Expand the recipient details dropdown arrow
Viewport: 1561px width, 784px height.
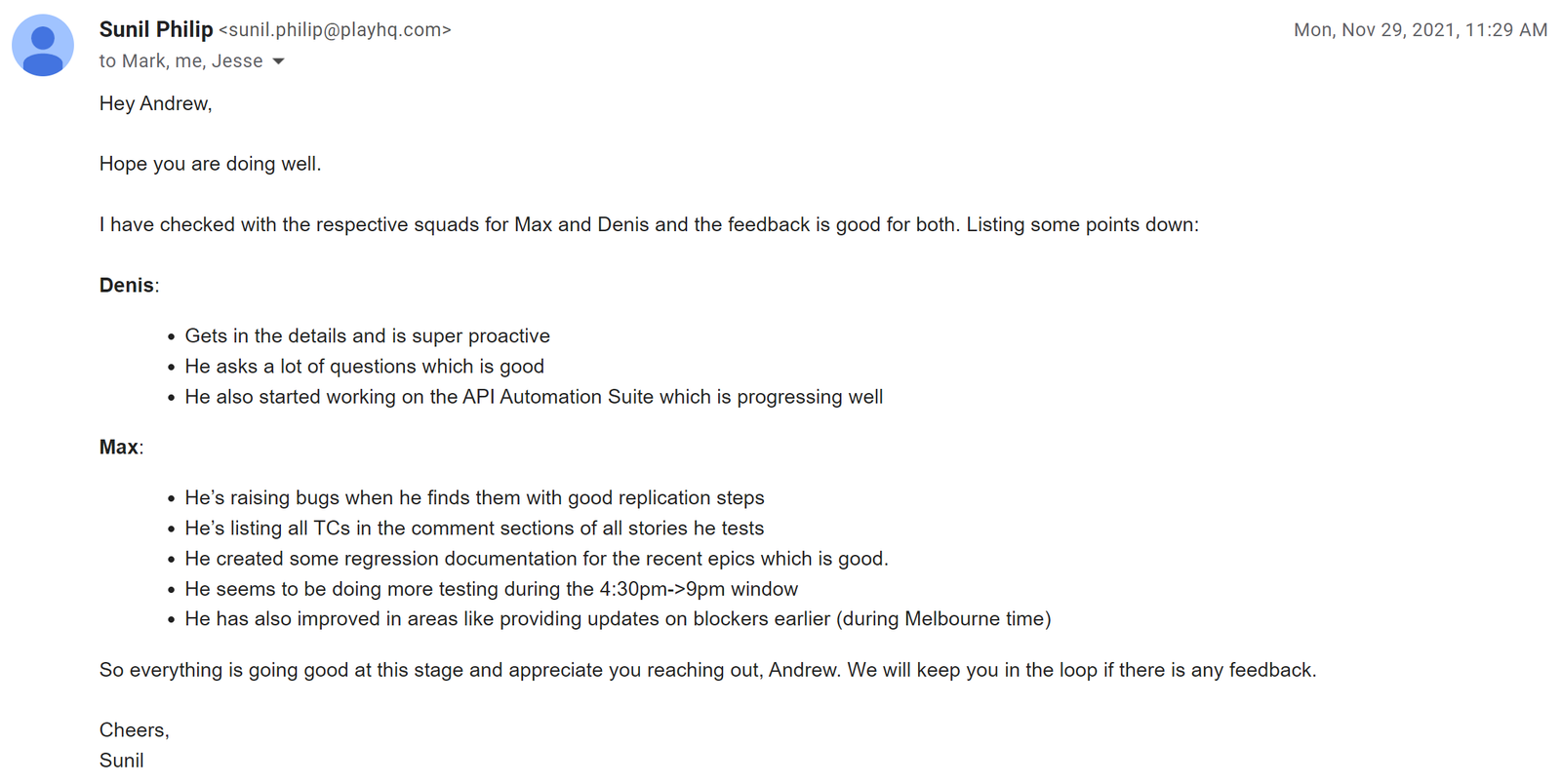tap(278, 61)
